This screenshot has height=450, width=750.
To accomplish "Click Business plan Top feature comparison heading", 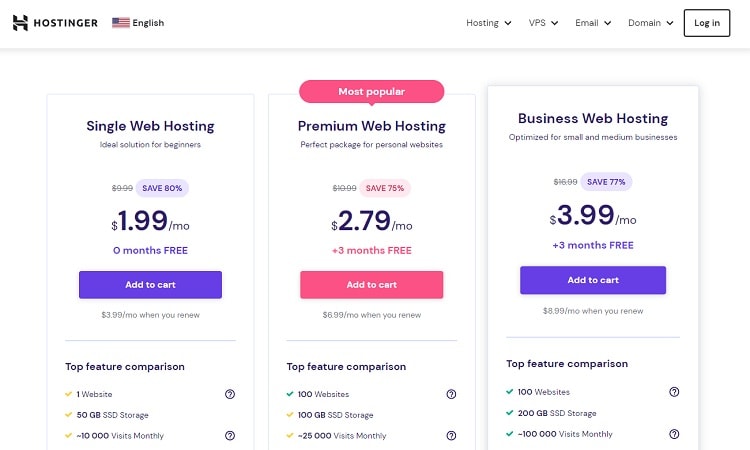I will click(x=567, y=363).
